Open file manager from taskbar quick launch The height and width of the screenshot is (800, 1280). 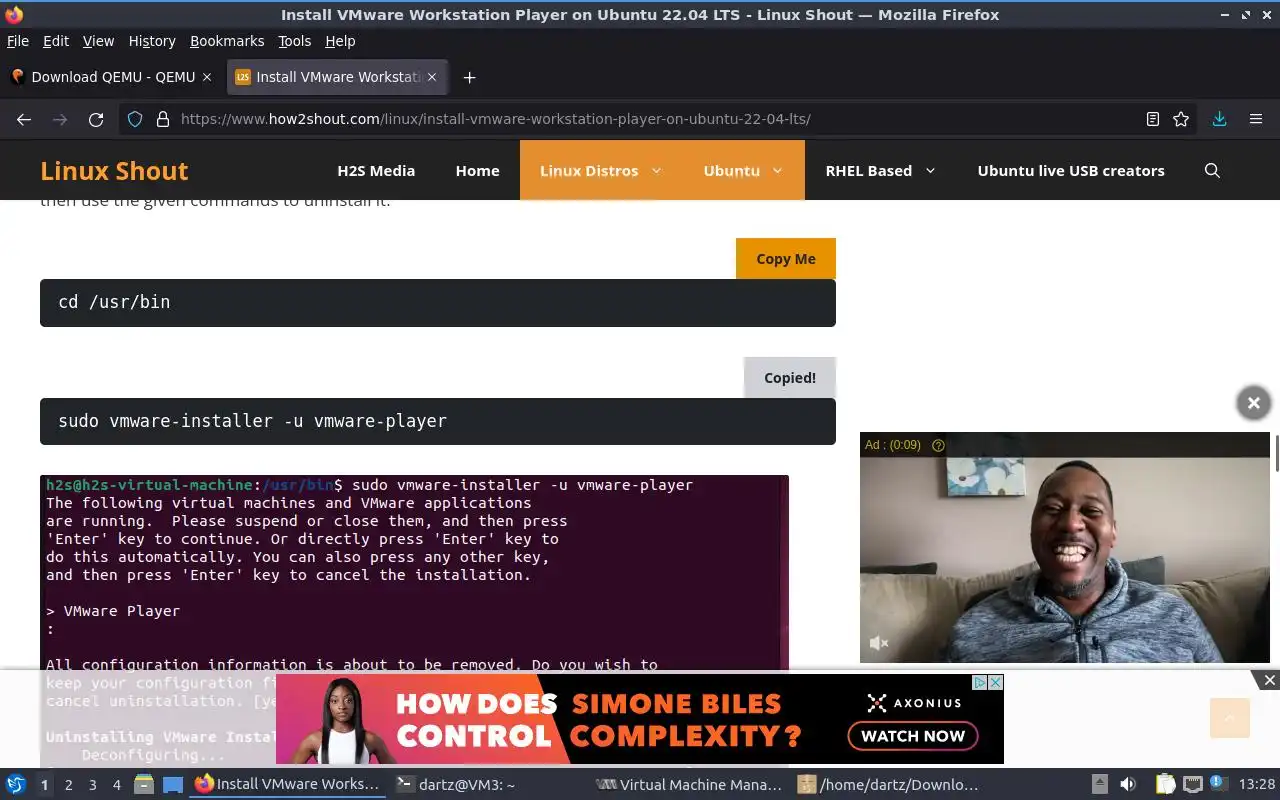point(143,785)
